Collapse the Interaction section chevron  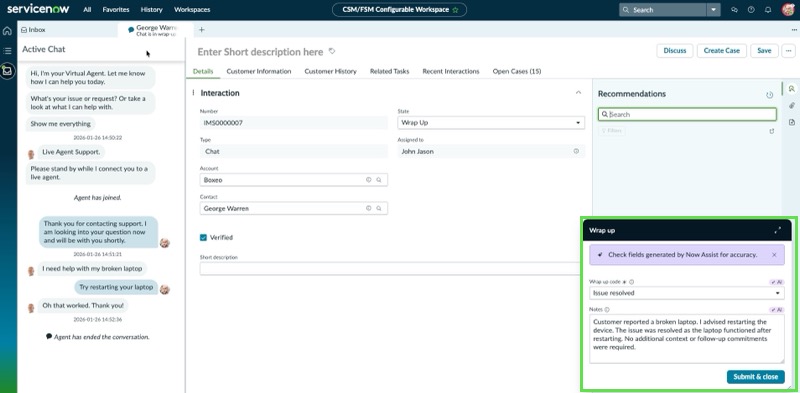pyautogui.click(x=578, y=93)
